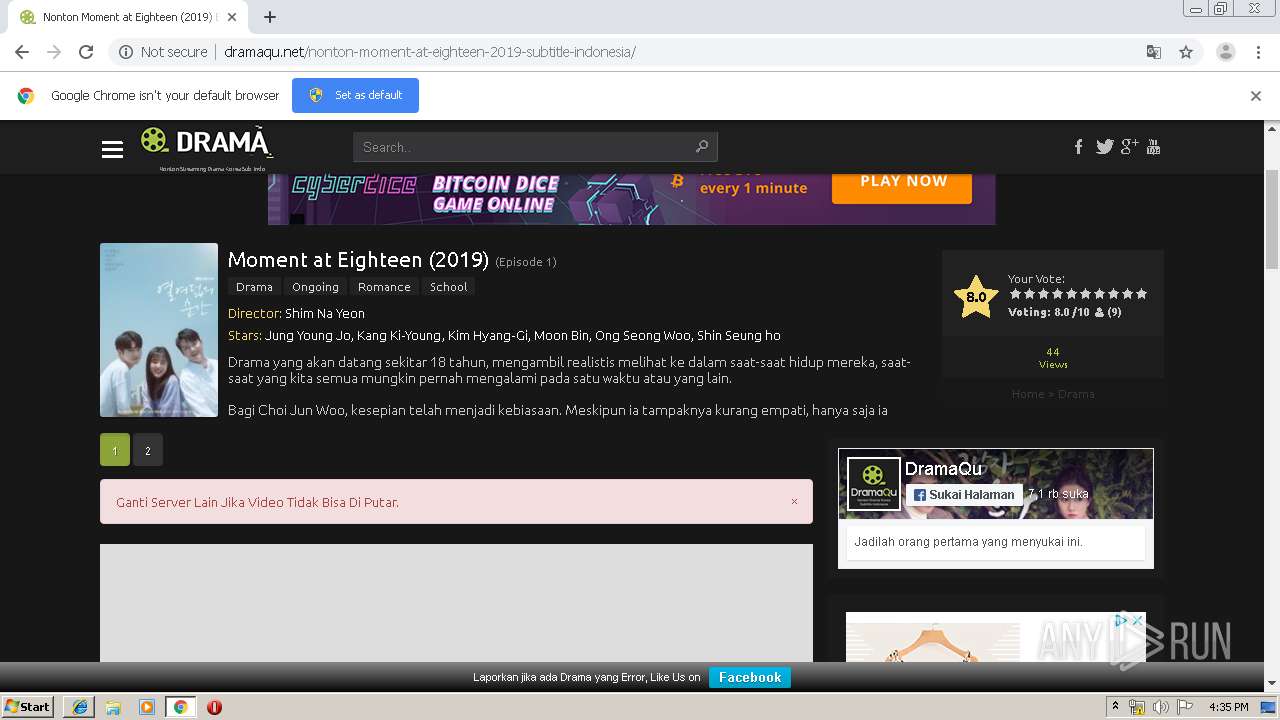Click the search magnifier icon

702,147
